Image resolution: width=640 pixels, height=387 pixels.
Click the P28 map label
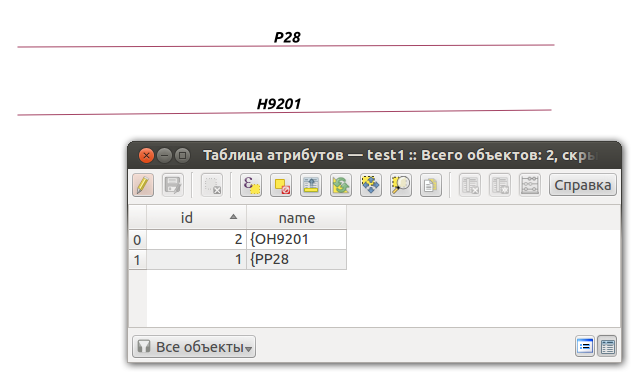[x=287, y=38]
